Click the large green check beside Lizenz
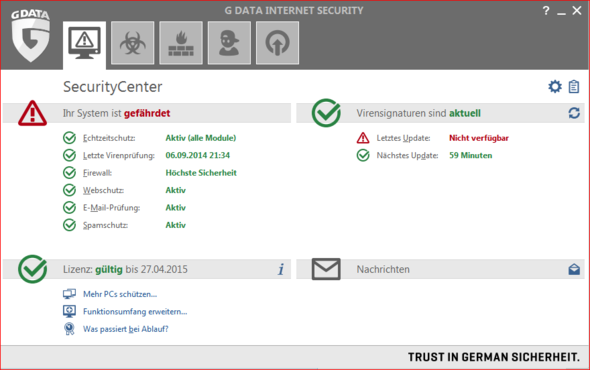The height and width of the screenshot is (370, 590). point(33,269)
